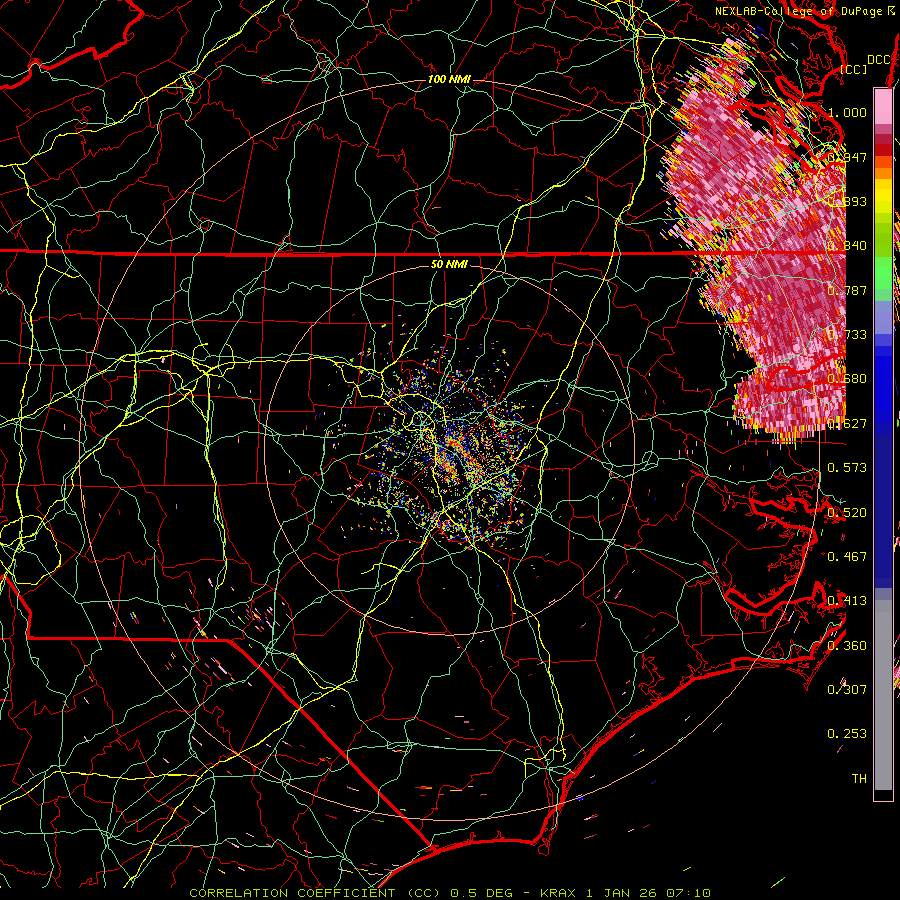The image size is (900, 900).
Task: Pick the orange swatch on the color bar
Action: click(x=883, y=173)
